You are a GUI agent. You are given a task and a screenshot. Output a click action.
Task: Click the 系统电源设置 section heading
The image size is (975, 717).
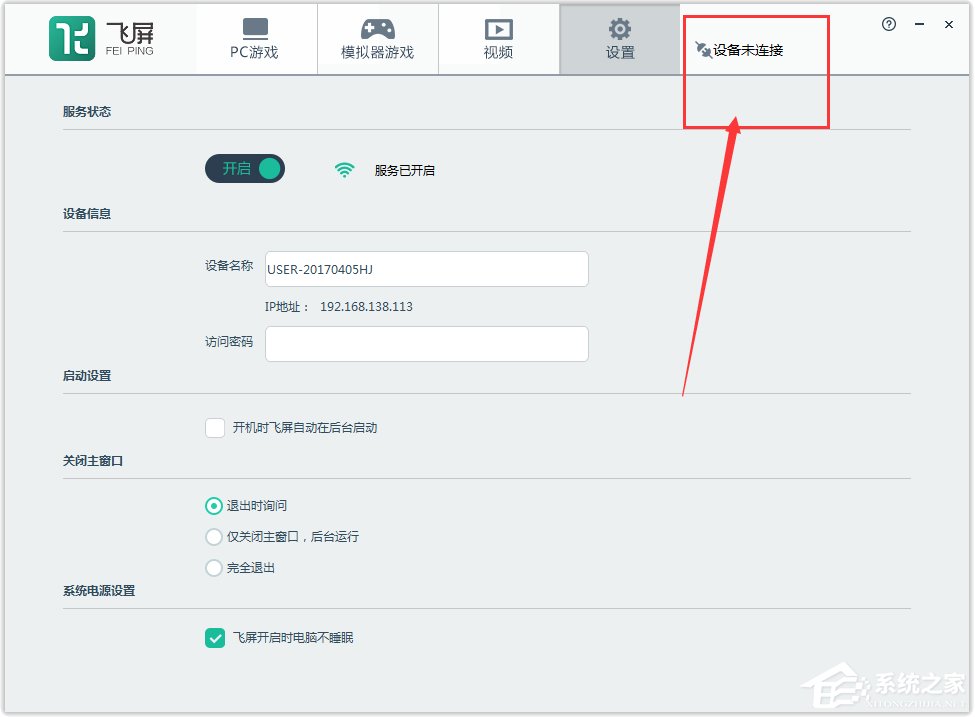coord(99,591)
